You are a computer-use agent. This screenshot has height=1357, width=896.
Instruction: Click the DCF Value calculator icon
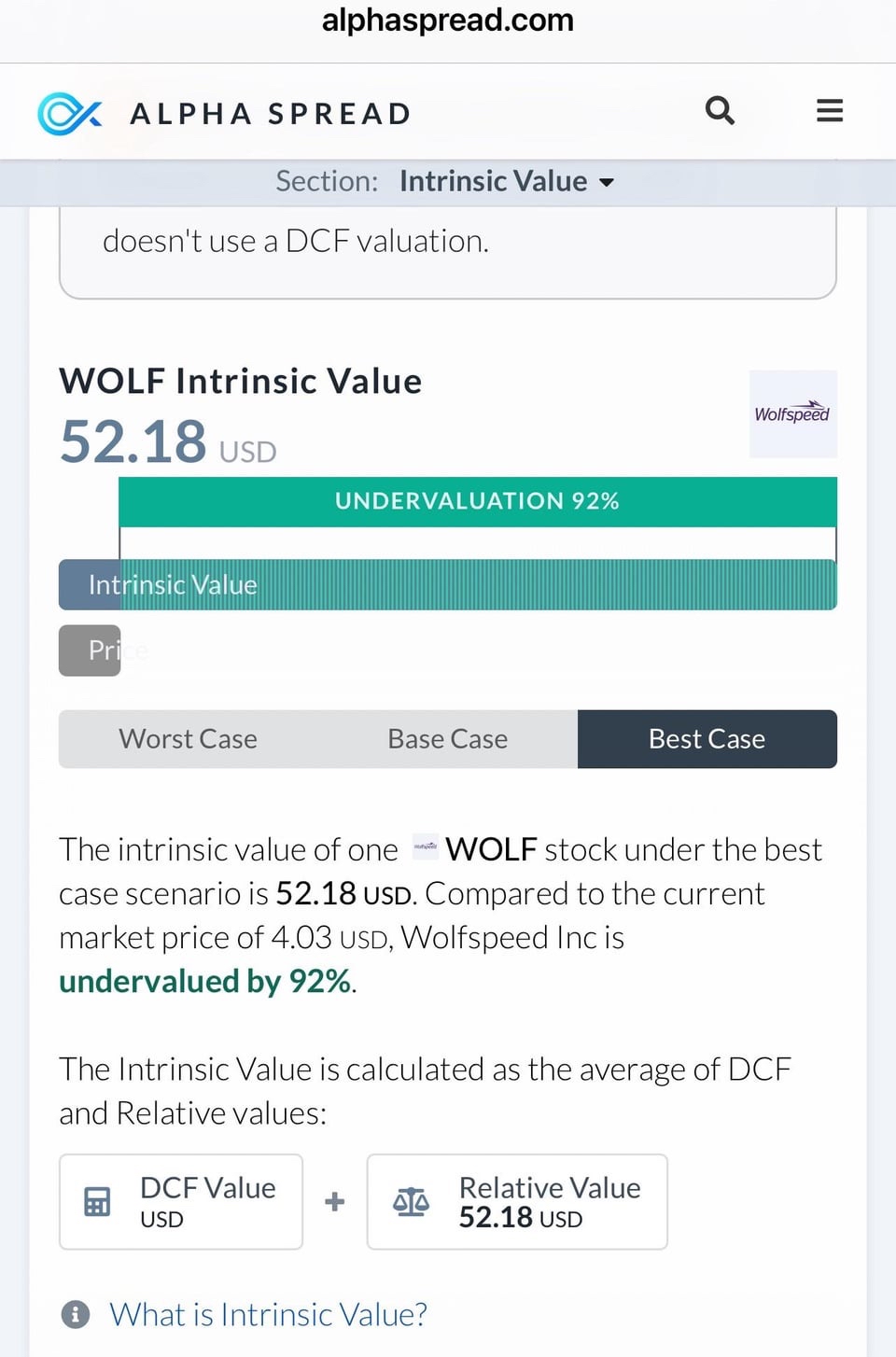[x=97, y=1201]
